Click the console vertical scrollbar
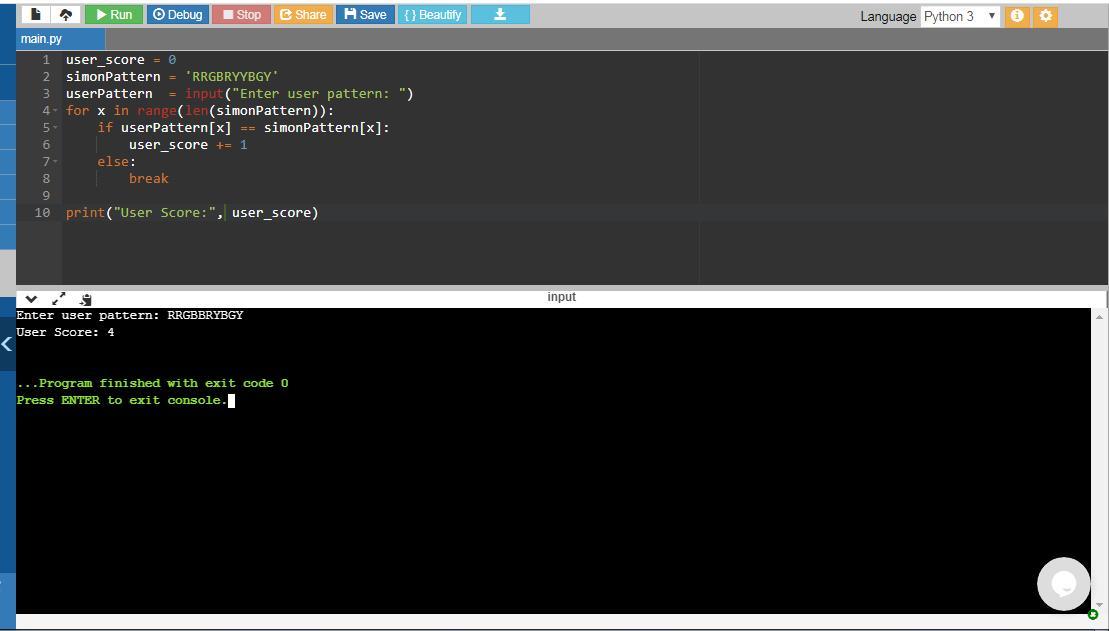This screenshot has height=631, width=1109. 1098,460
